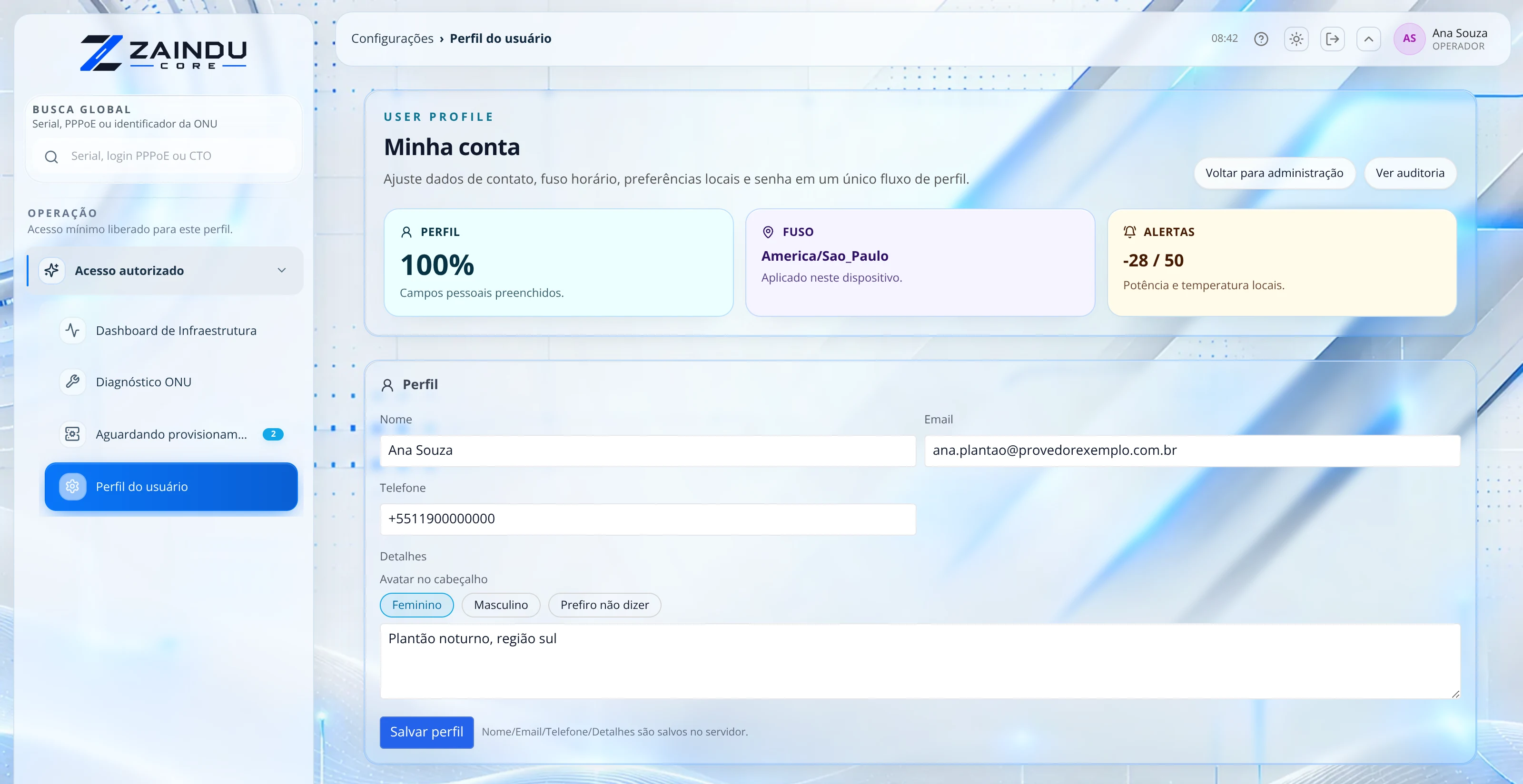Screen dimensions: 1523x784
Task: Open Perfil do usuário menu item
Action: pos(171,486)
